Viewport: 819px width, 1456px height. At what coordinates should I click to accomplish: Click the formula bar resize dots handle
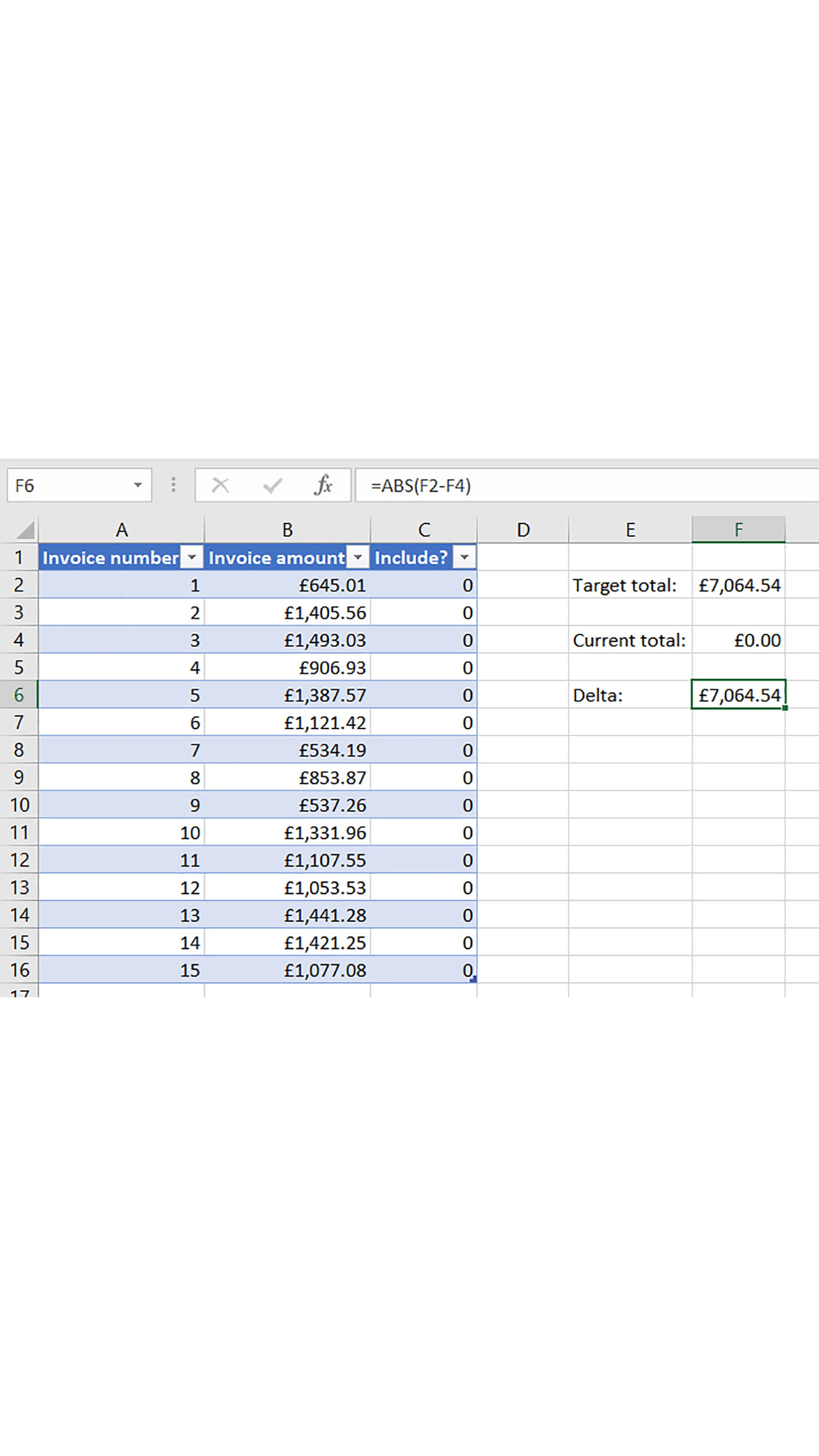(x=174, y=485)
